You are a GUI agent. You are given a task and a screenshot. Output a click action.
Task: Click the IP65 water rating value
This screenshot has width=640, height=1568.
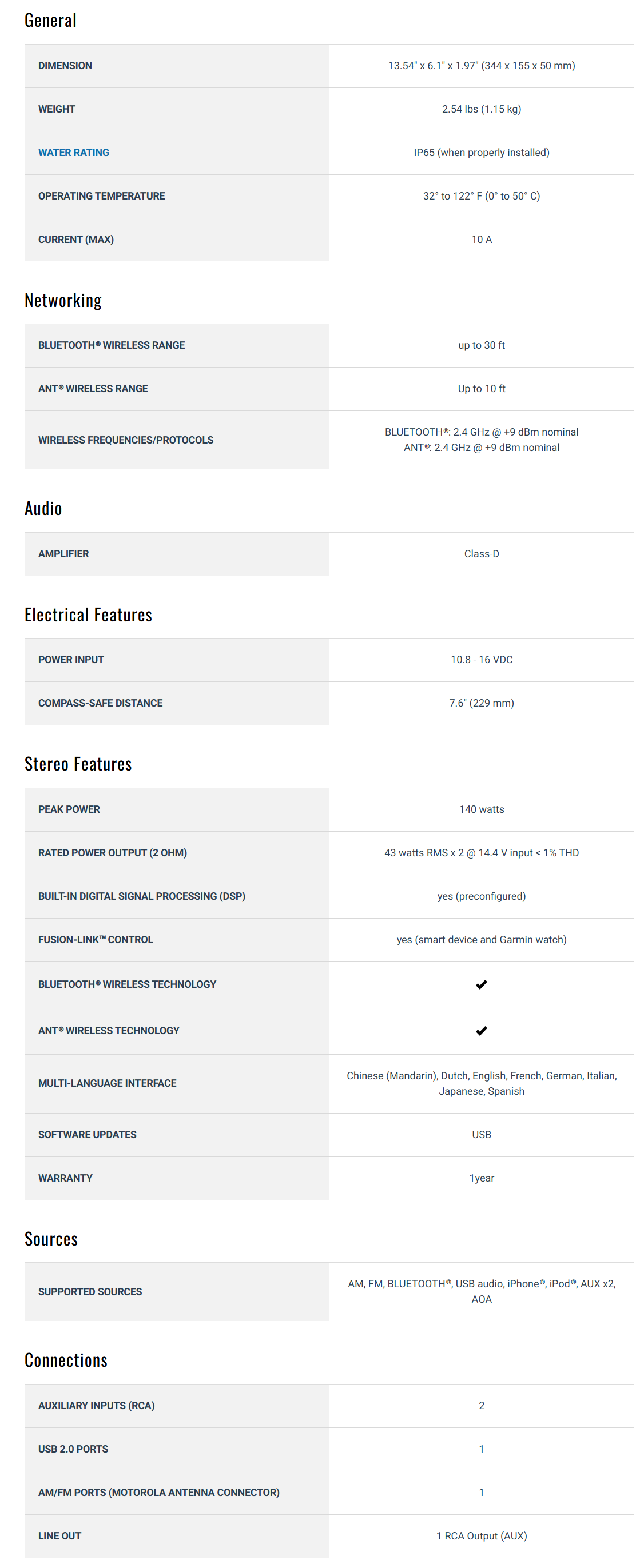[481, 153]
